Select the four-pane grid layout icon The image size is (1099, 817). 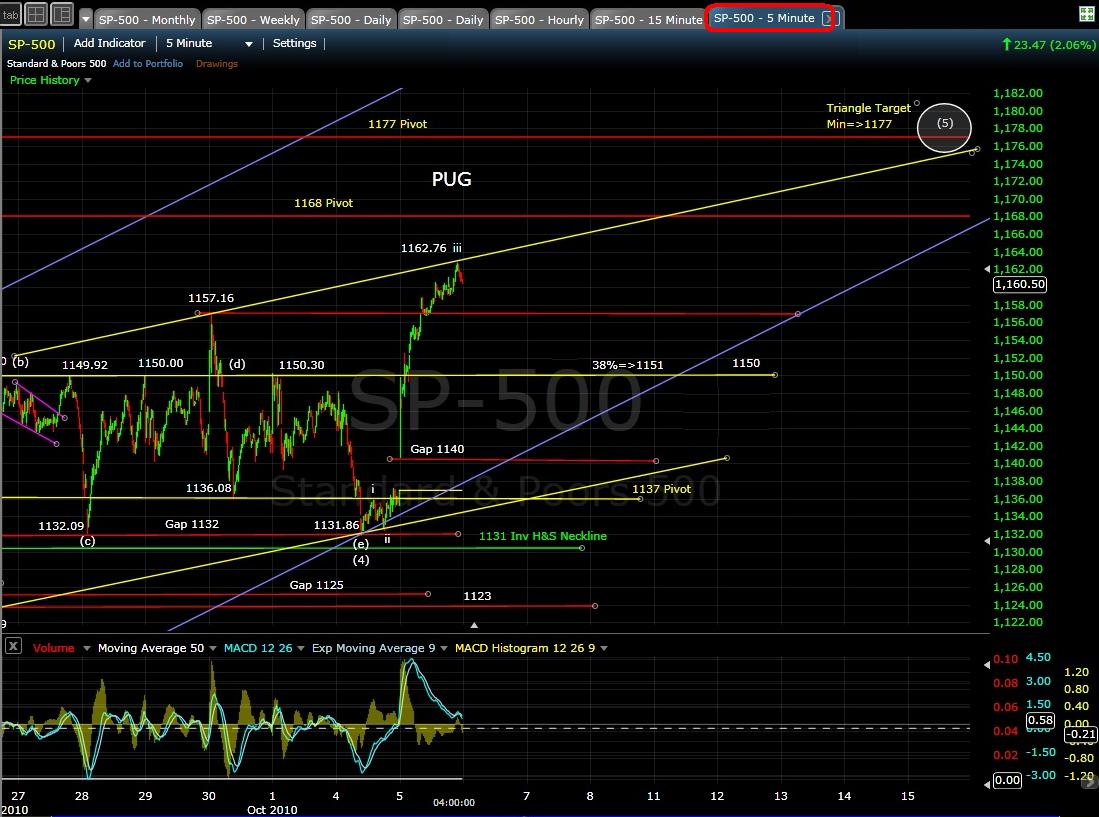36,15
